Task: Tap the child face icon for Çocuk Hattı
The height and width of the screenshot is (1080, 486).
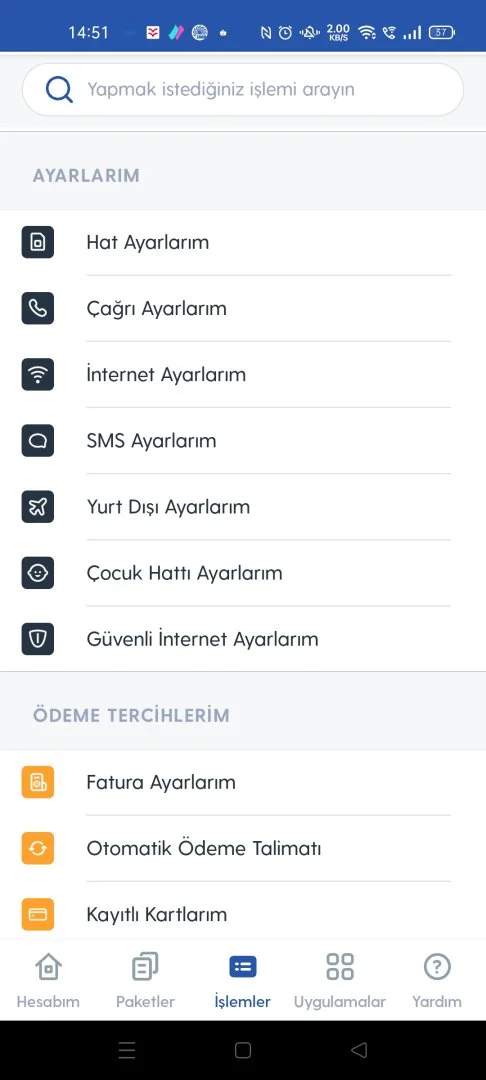Action: (x=38, y=573)
